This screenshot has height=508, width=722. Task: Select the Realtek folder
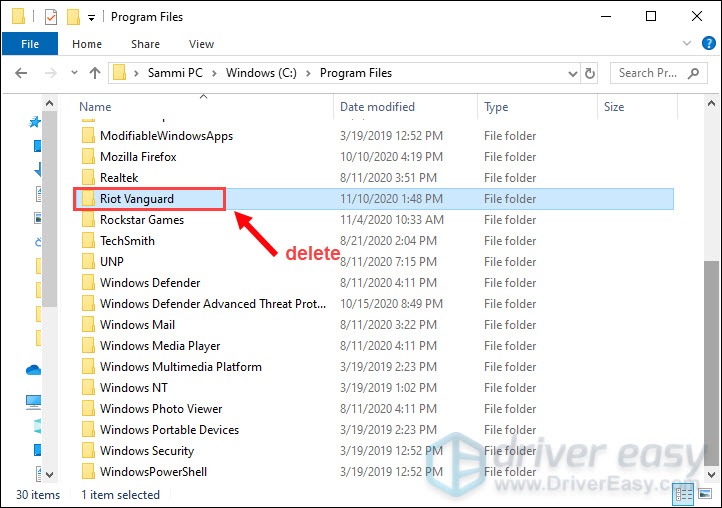(119, 178)
